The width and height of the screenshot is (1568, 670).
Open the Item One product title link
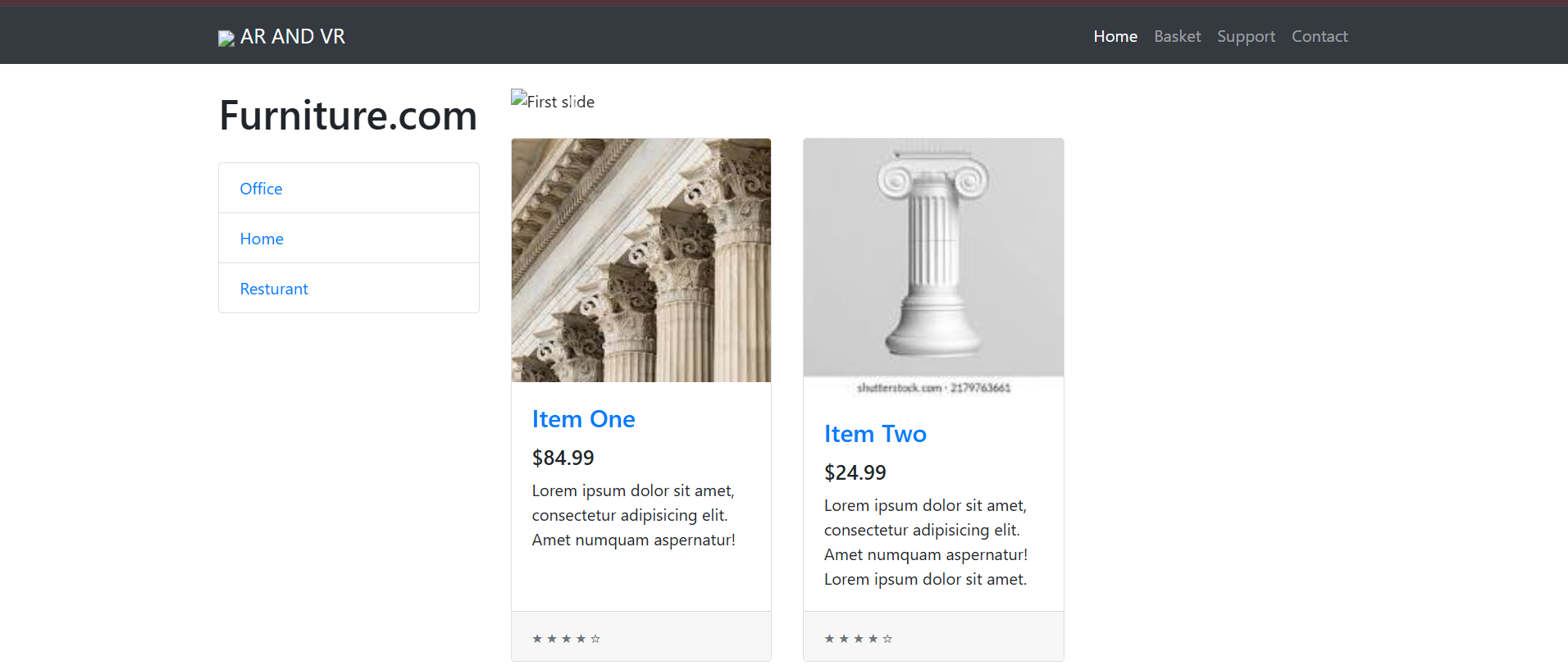tap(584, 419)
